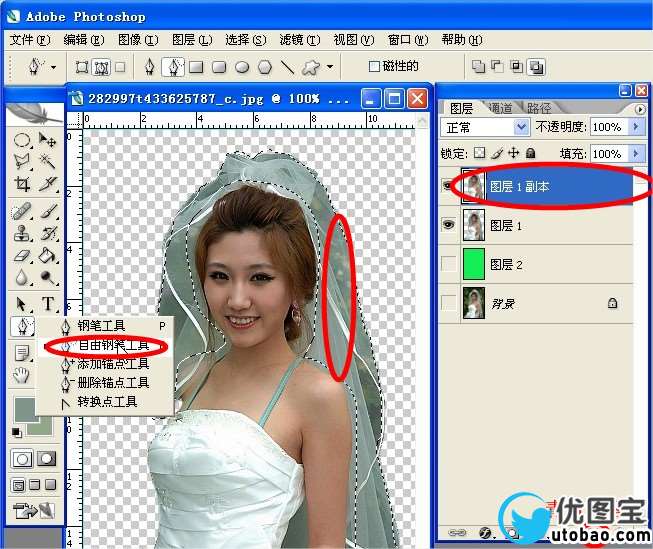Select the Hand tool
Screen dimensions: 653x549
[x=22, y=375]
